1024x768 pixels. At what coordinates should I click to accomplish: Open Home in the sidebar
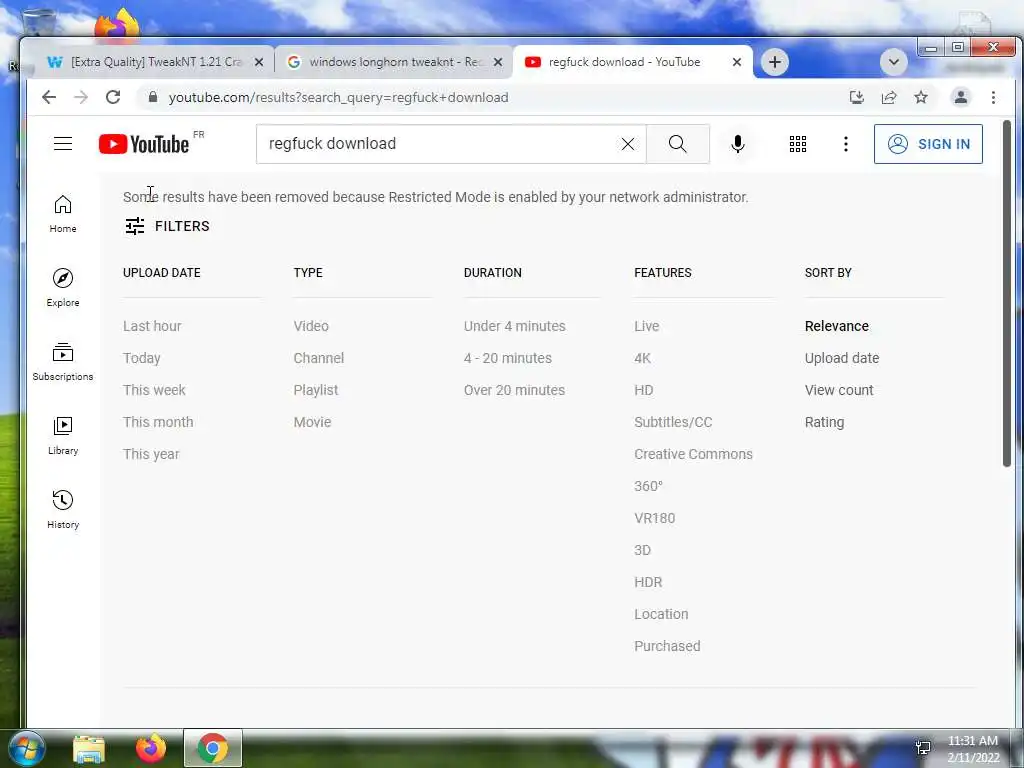63,214
